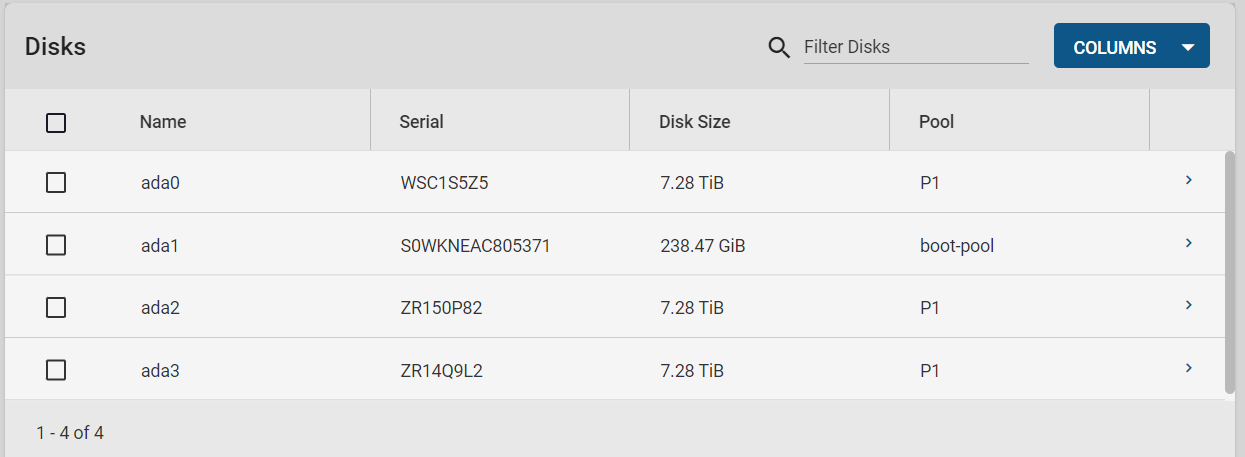
Task: Expand ada0 row details chevron
Action: pos(1188,181)
